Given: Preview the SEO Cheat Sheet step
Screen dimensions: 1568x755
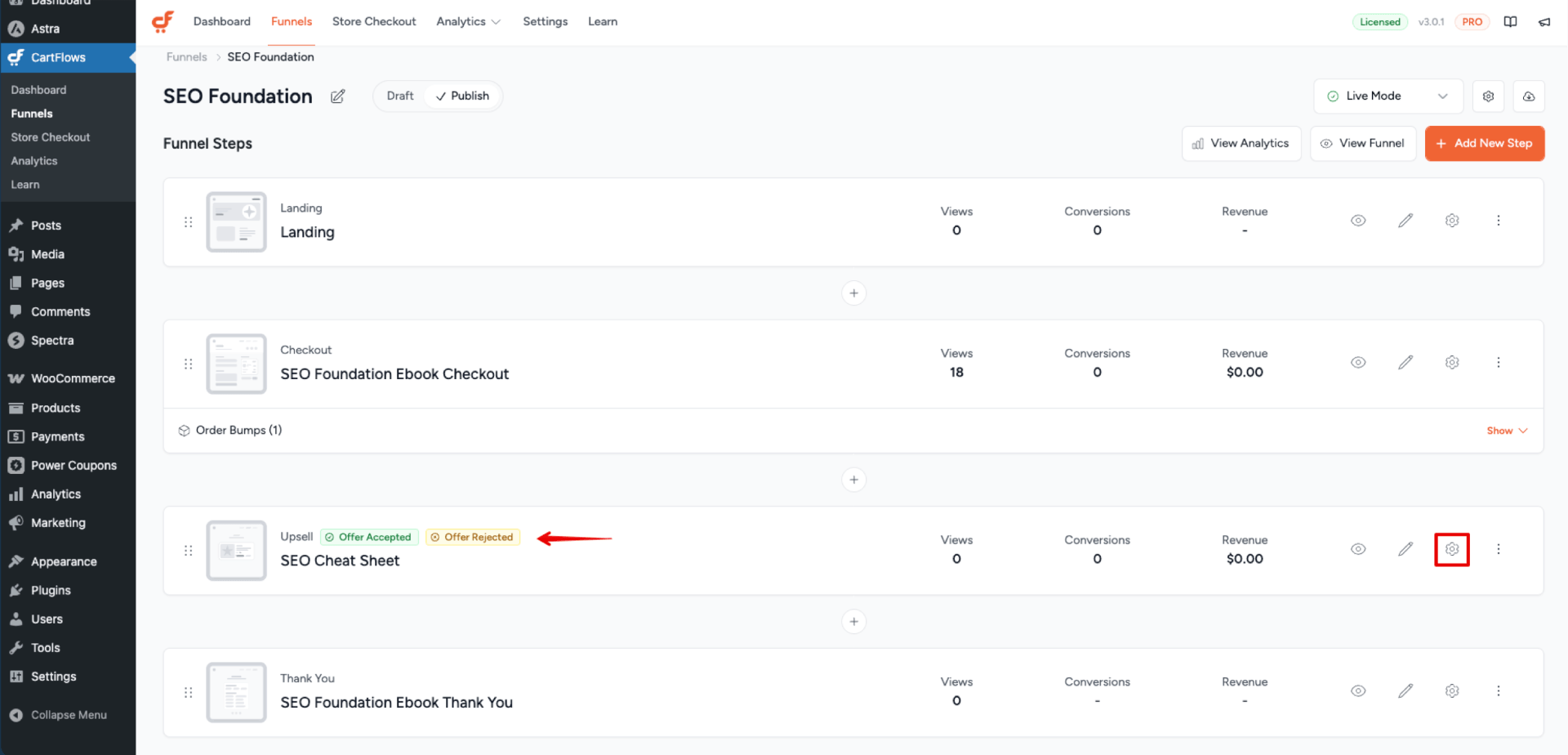Looking at the screenshot, I should point(1358,549).
